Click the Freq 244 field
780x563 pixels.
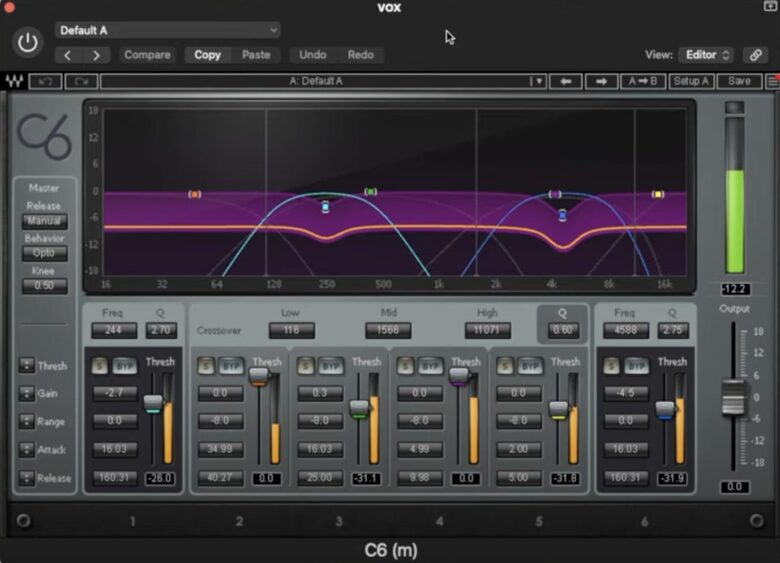click(x=114, y=330)
